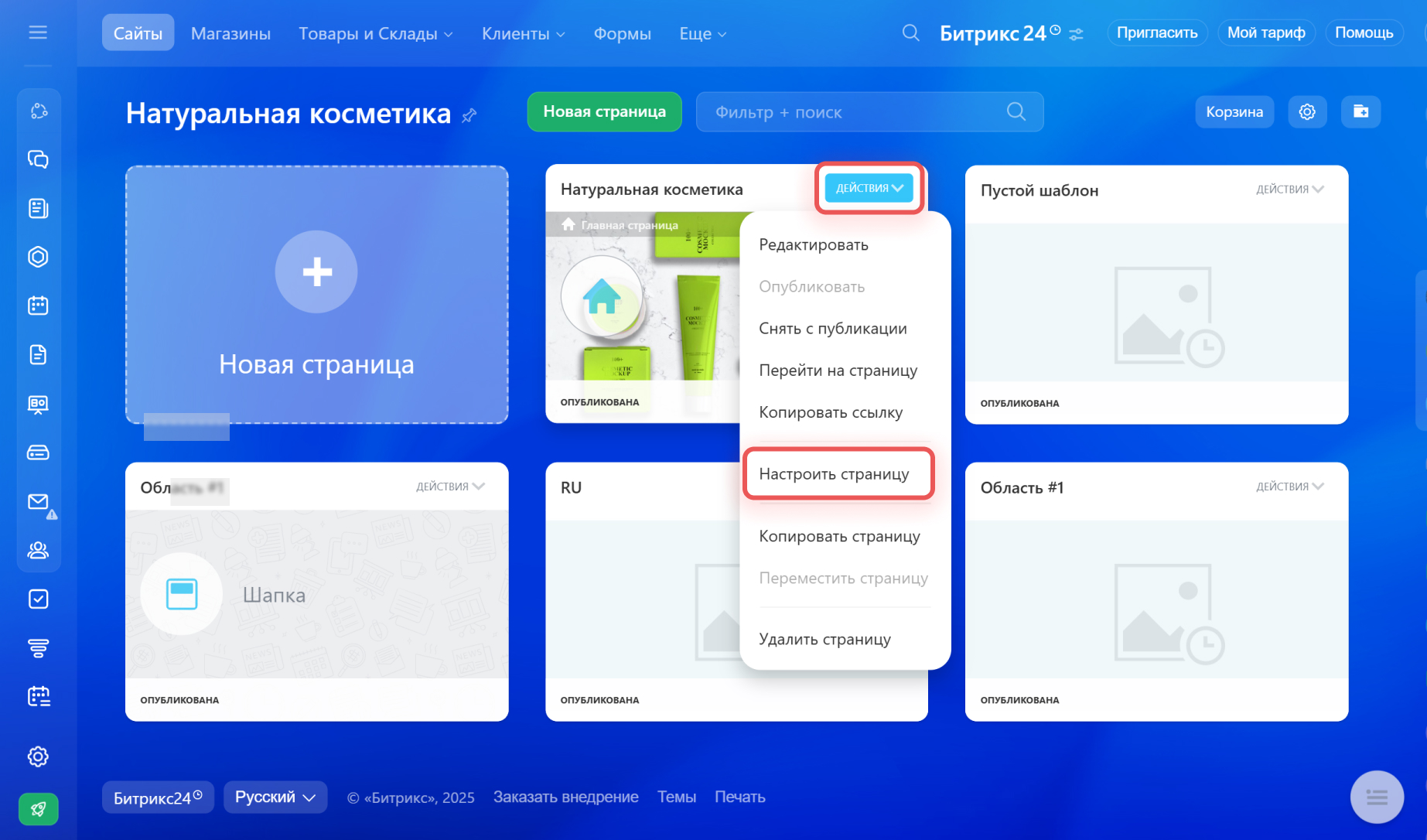This screenshot has width=1427, height=840.
Task: Open the Русский language dropdown
Action: (275, 797)
